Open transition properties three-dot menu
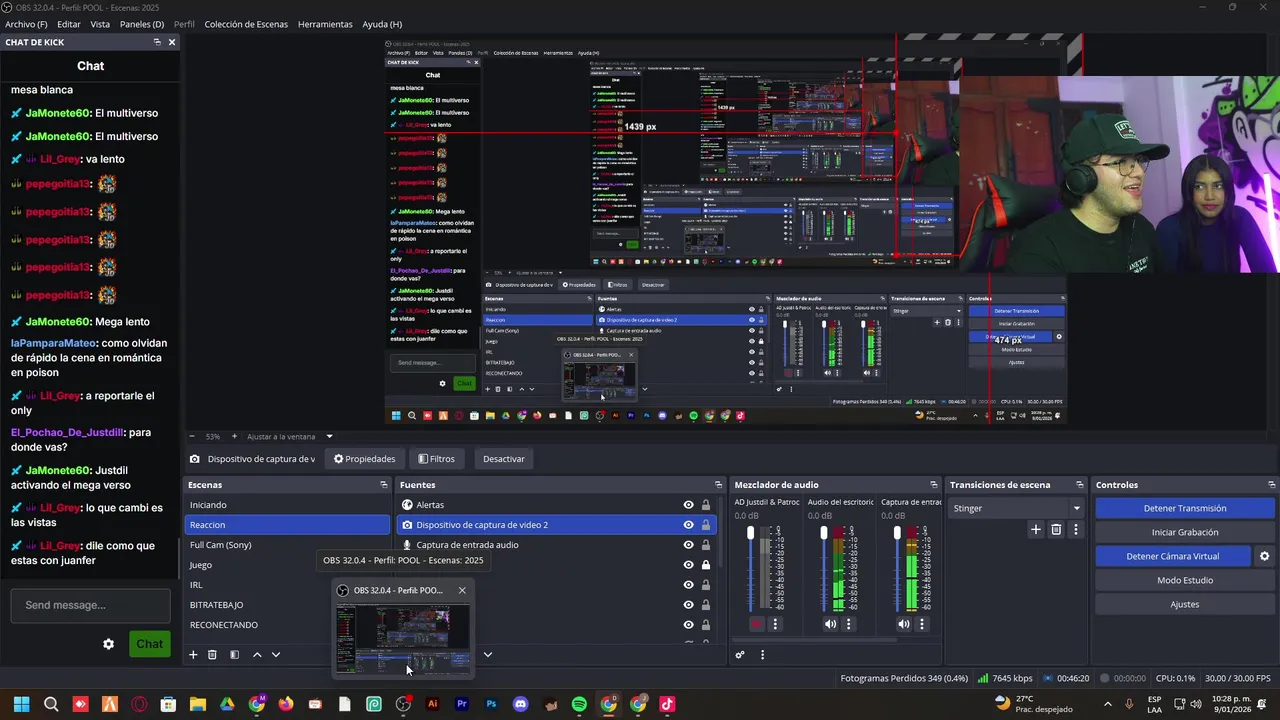 1076,530
